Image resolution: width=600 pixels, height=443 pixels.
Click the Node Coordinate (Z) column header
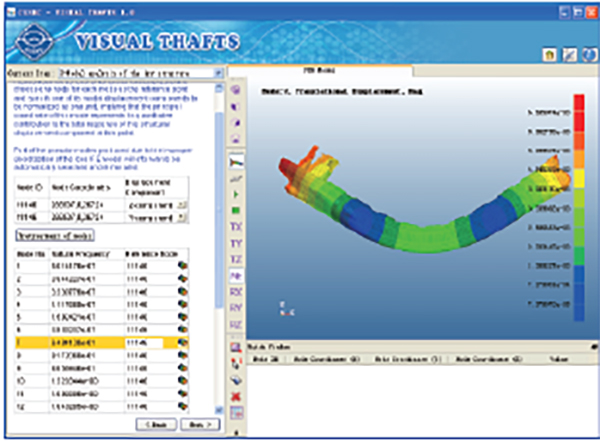click(x=488, y=359)
